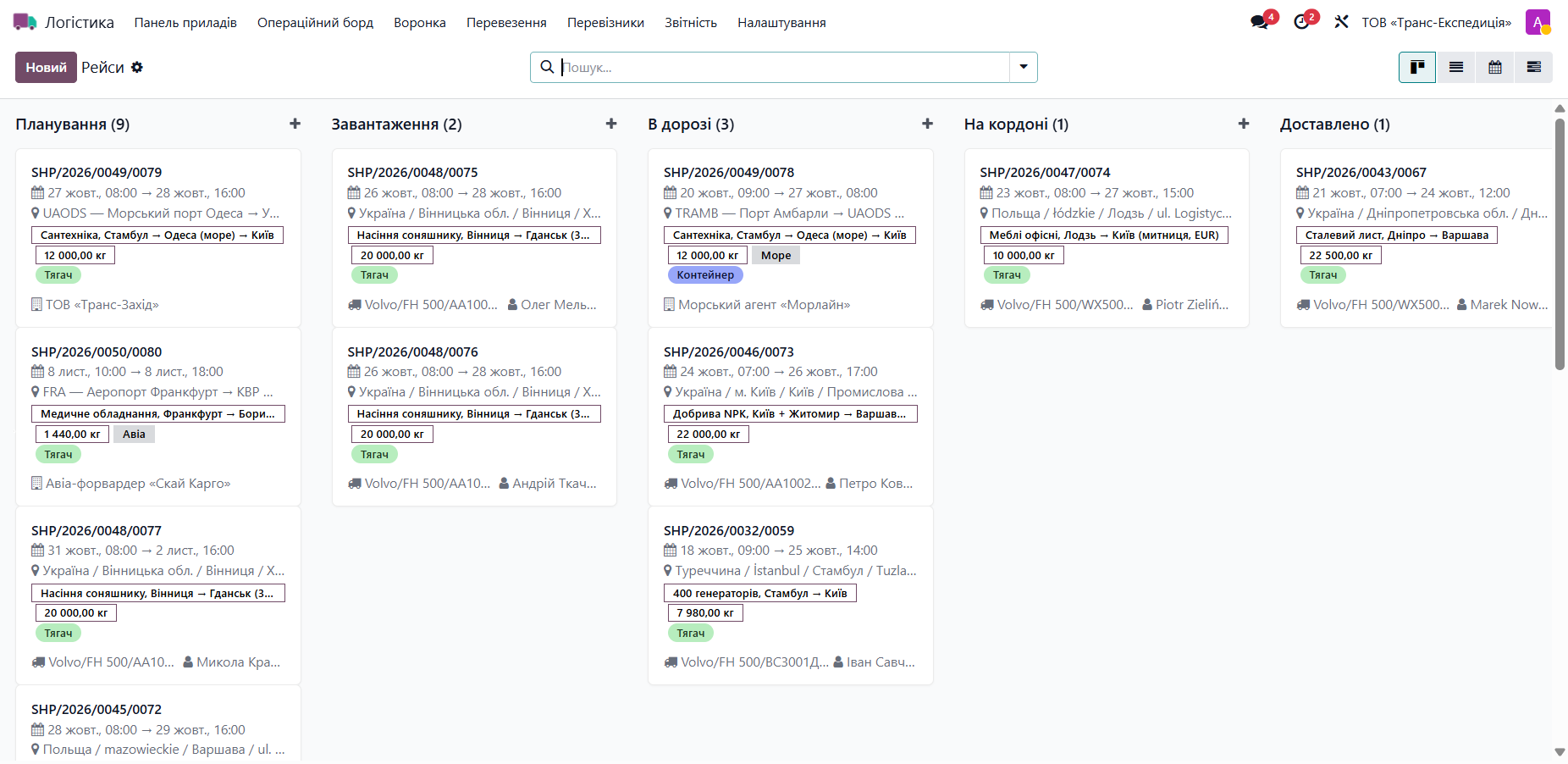
Task: Click Морський агент «Морлайн» carrier text
Action: click(x=764, y=305)
